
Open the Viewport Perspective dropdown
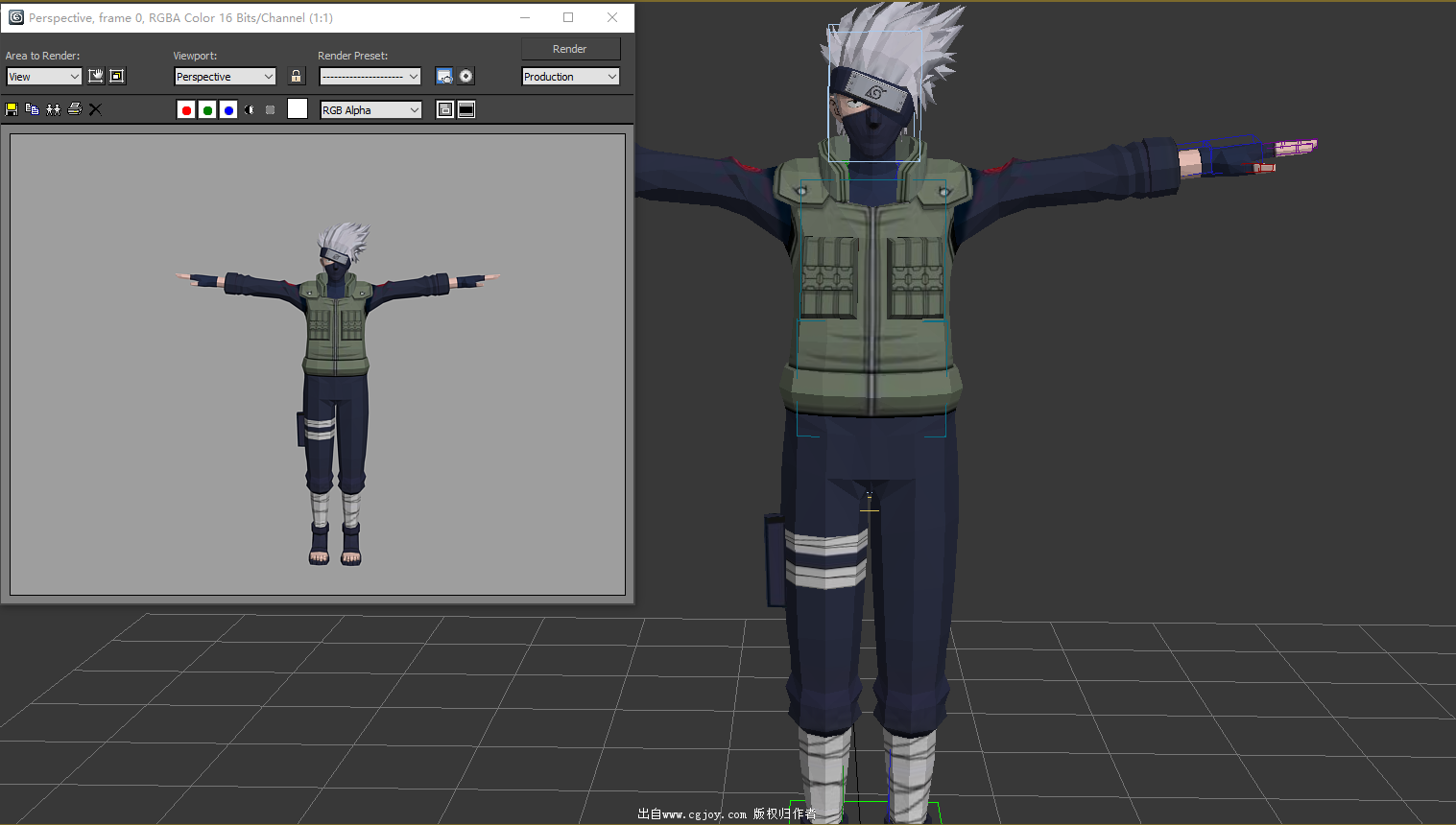226,77
